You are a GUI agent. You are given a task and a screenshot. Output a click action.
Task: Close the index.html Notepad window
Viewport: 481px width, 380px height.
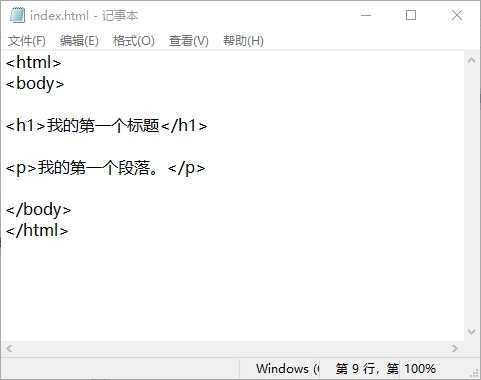tap(457, 15)
